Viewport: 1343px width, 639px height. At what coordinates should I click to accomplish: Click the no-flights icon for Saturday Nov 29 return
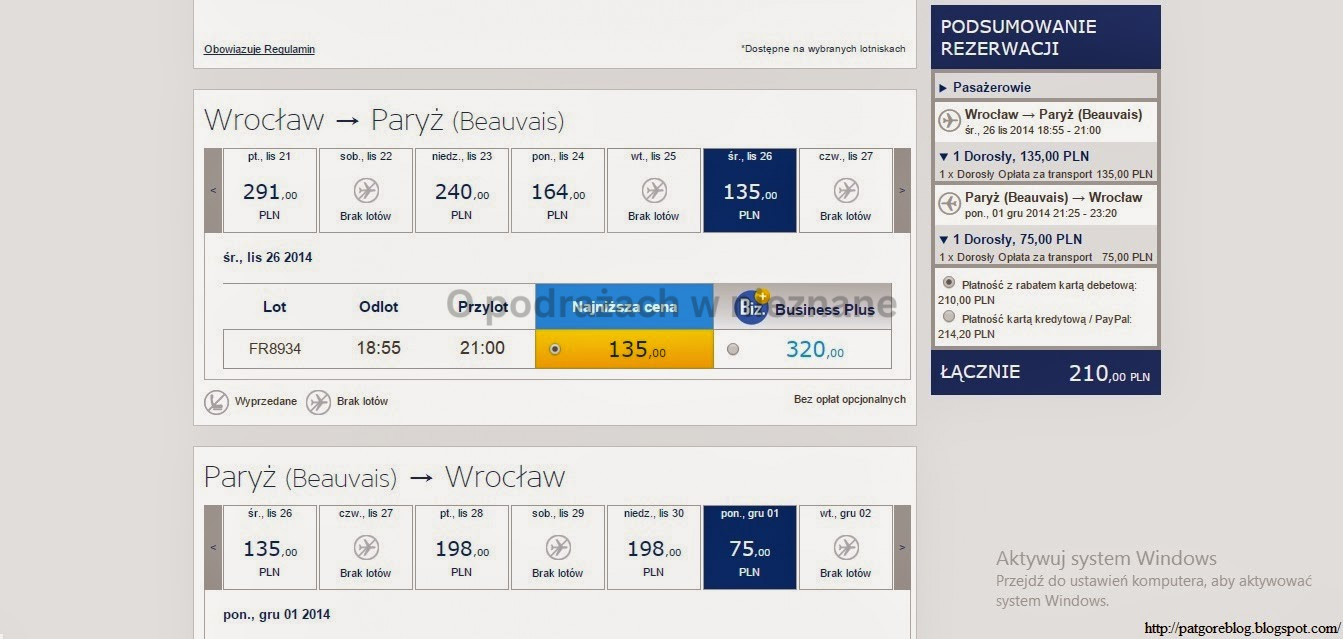point(558,547)
